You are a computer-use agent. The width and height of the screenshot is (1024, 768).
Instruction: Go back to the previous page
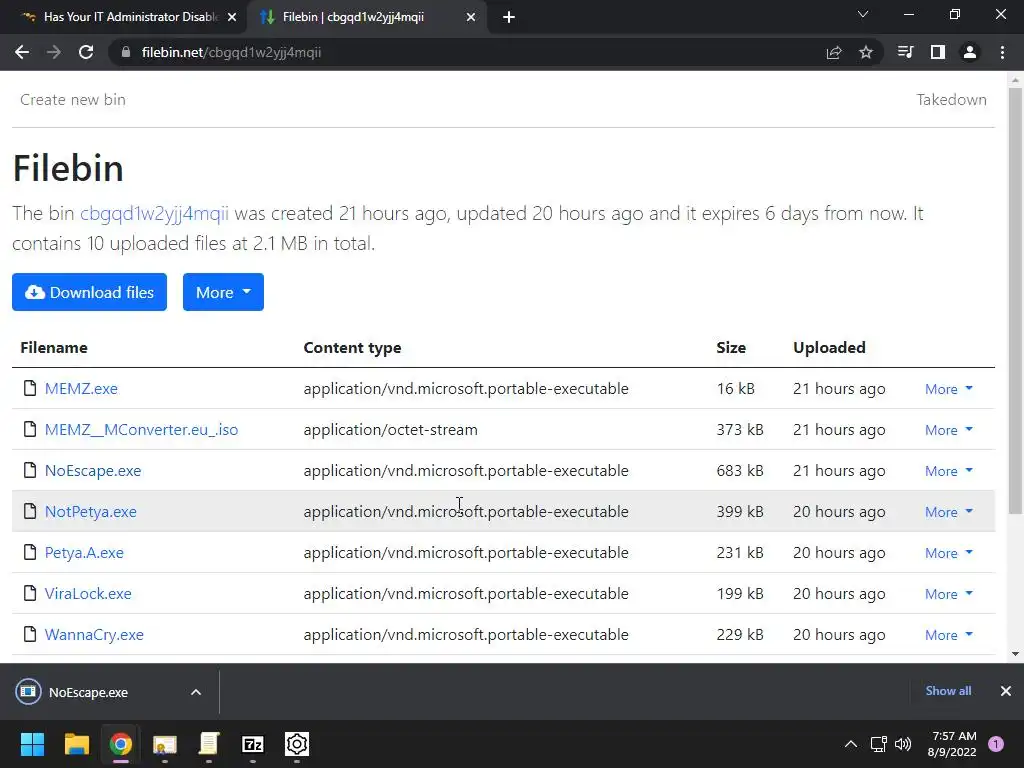pos(22,52)
